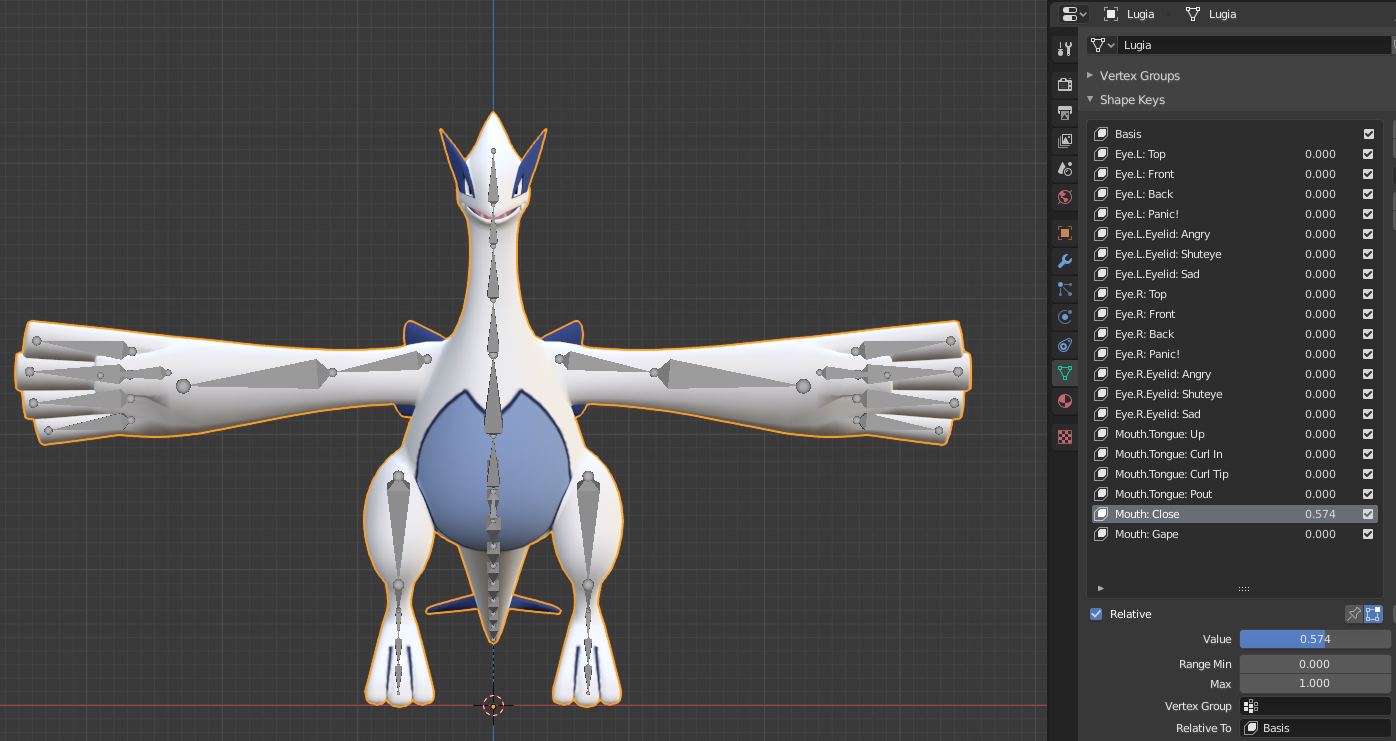The image size is (1396, 741).
Task: Select the Output properties printer icon
Action: pos(1064,112)
